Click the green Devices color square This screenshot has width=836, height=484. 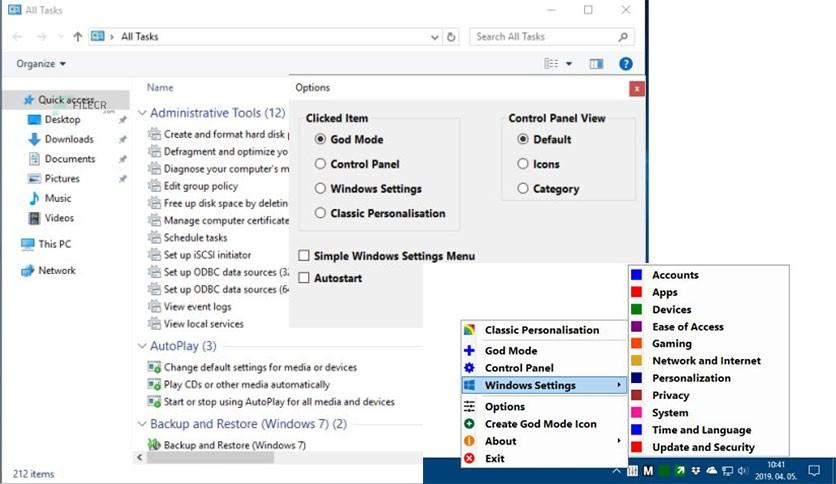[637, 310]
